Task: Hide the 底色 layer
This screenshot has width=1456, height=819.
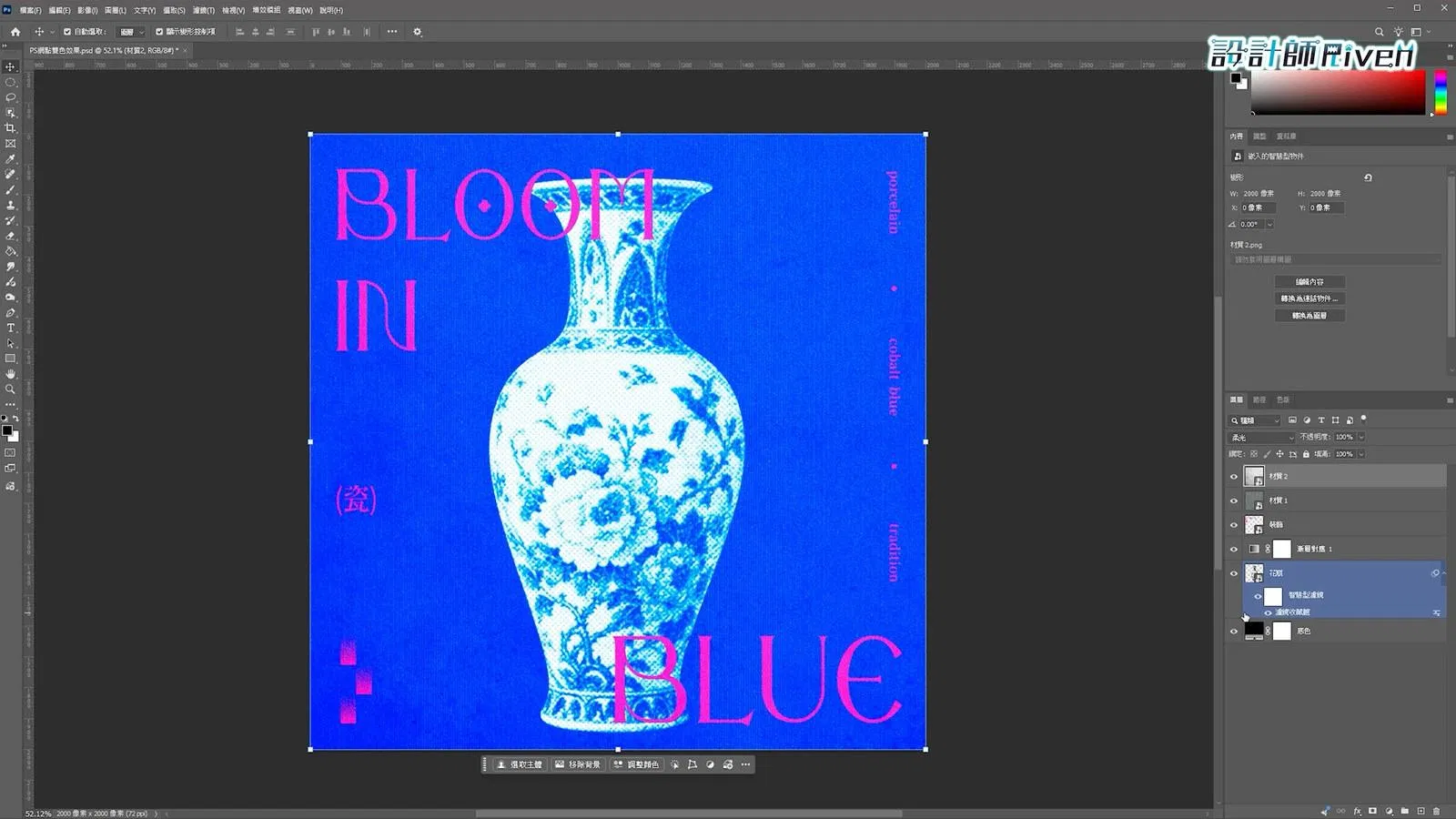Action: pyautogui.click(x=1234, y=632)
